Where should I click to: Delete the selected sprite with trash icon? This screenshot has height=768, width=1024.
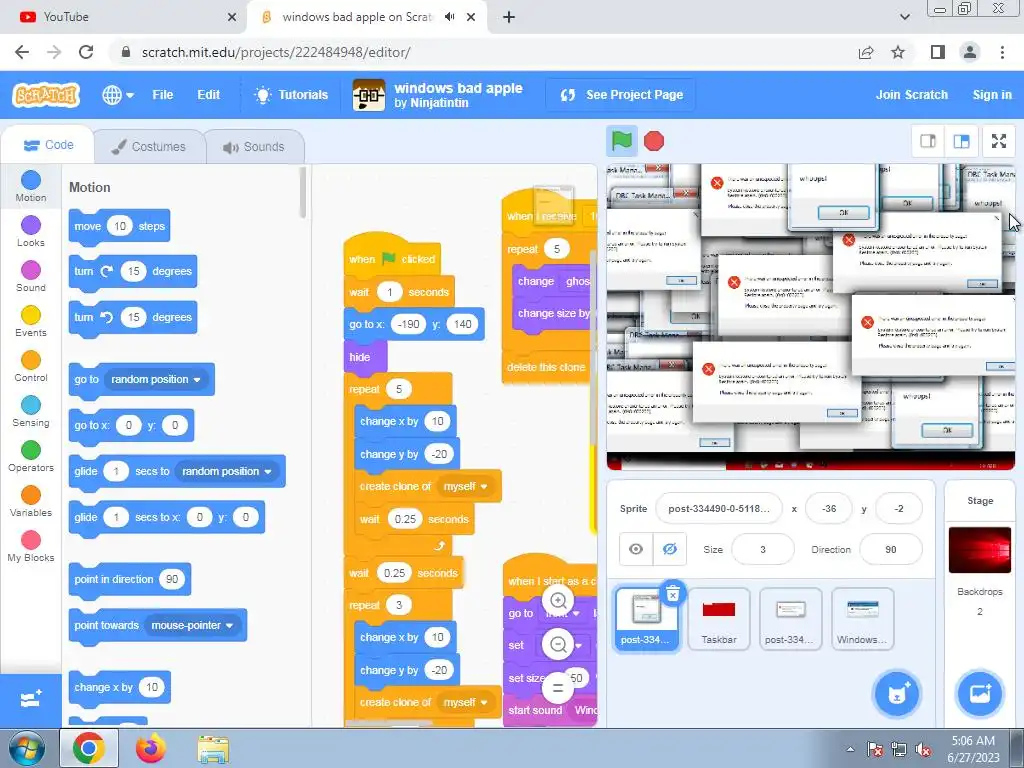tap(673, 594)
